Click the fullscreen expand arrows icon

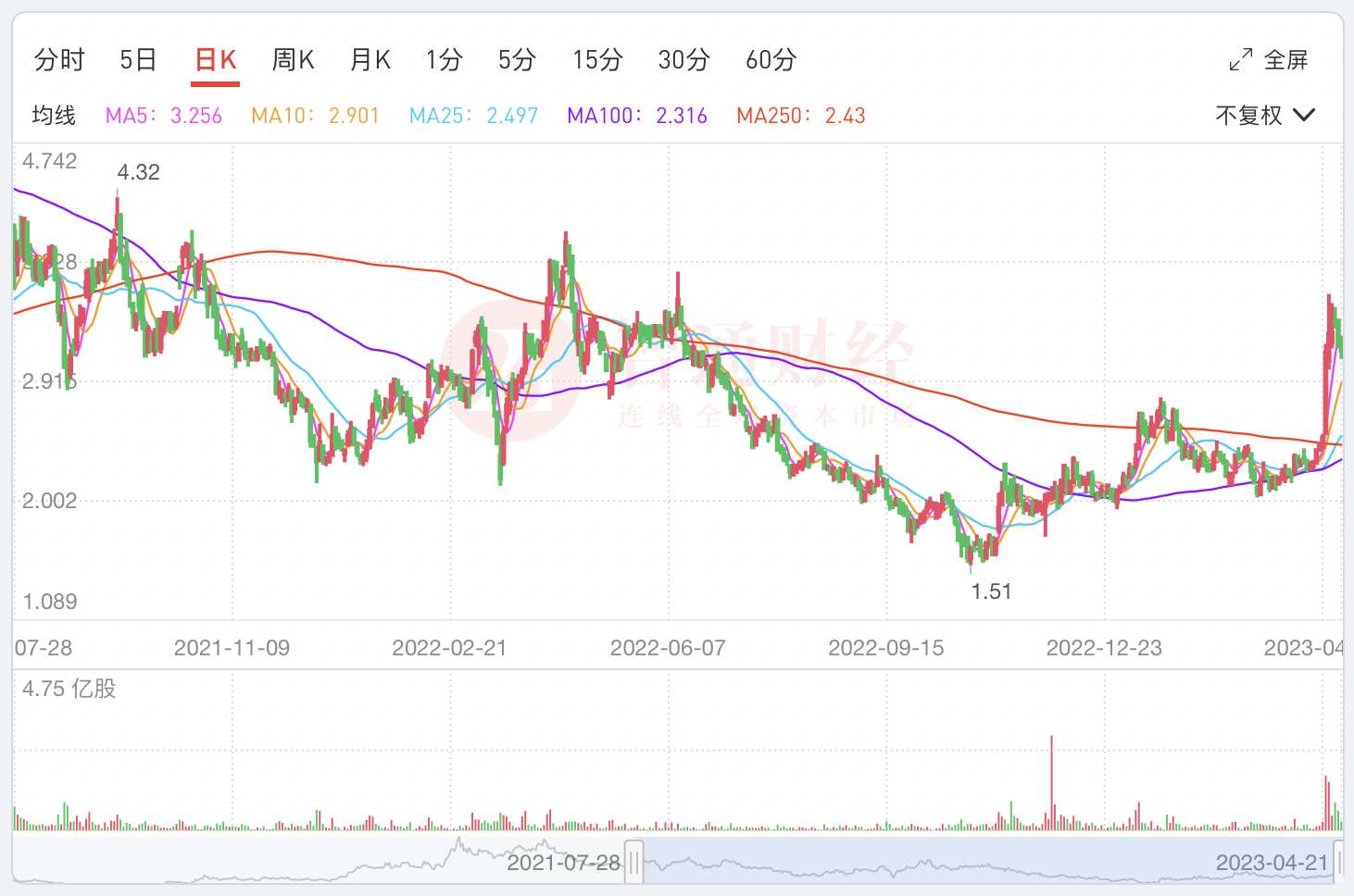coord(1241,60)
